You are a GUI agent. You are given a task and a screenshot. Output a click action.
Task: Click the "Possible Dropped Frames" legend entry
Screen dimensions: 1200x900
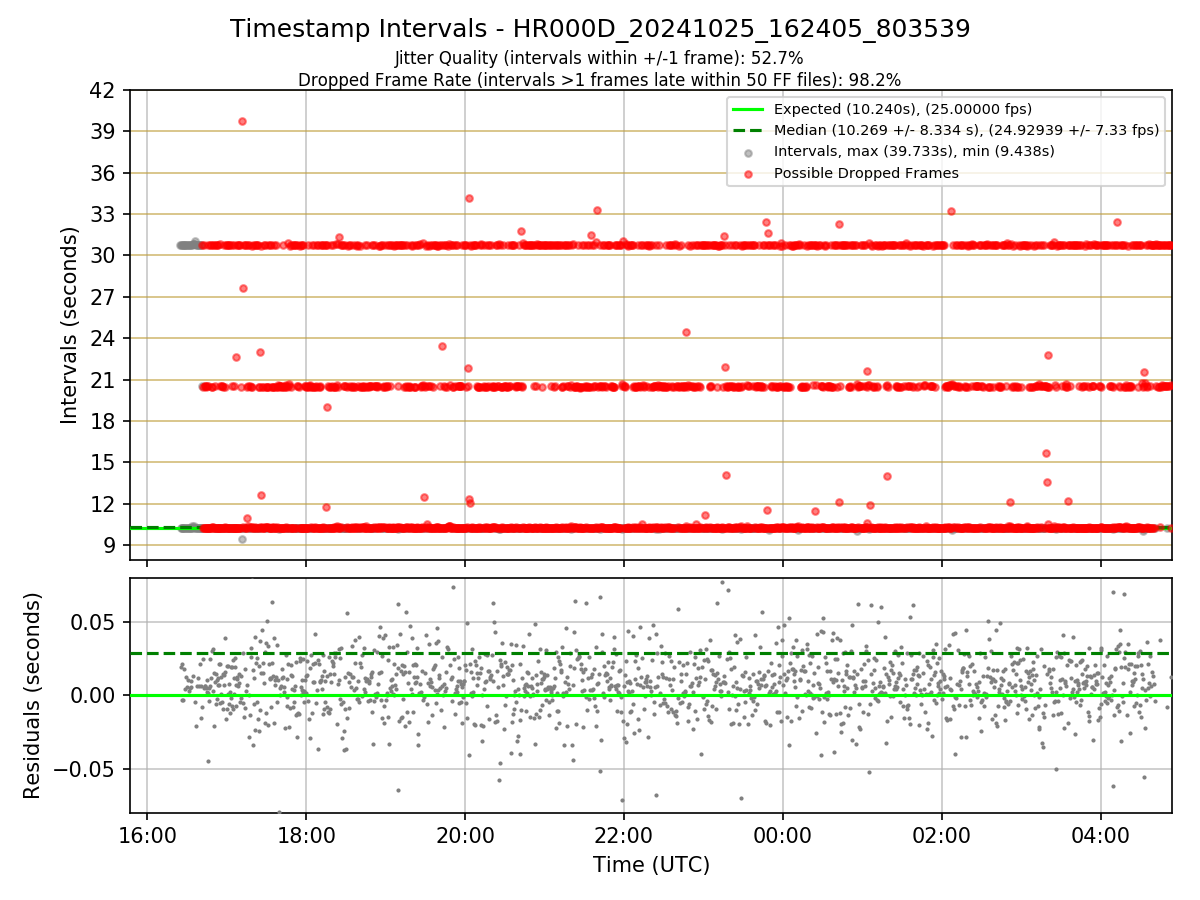coord(866,173)
